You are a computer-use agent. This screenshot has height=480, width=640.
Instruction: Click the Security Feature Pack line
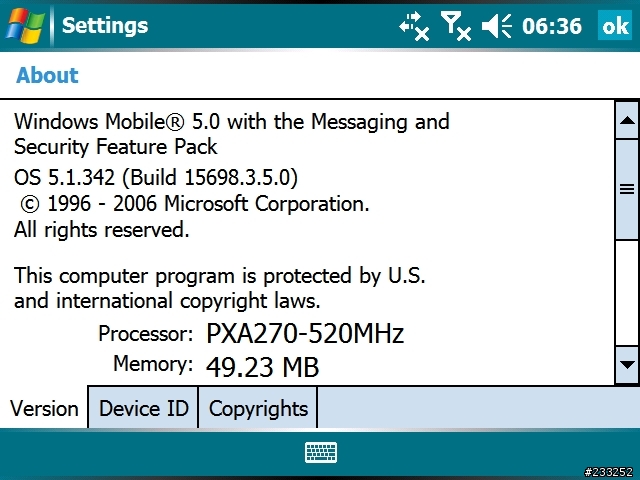coord(116,147)
